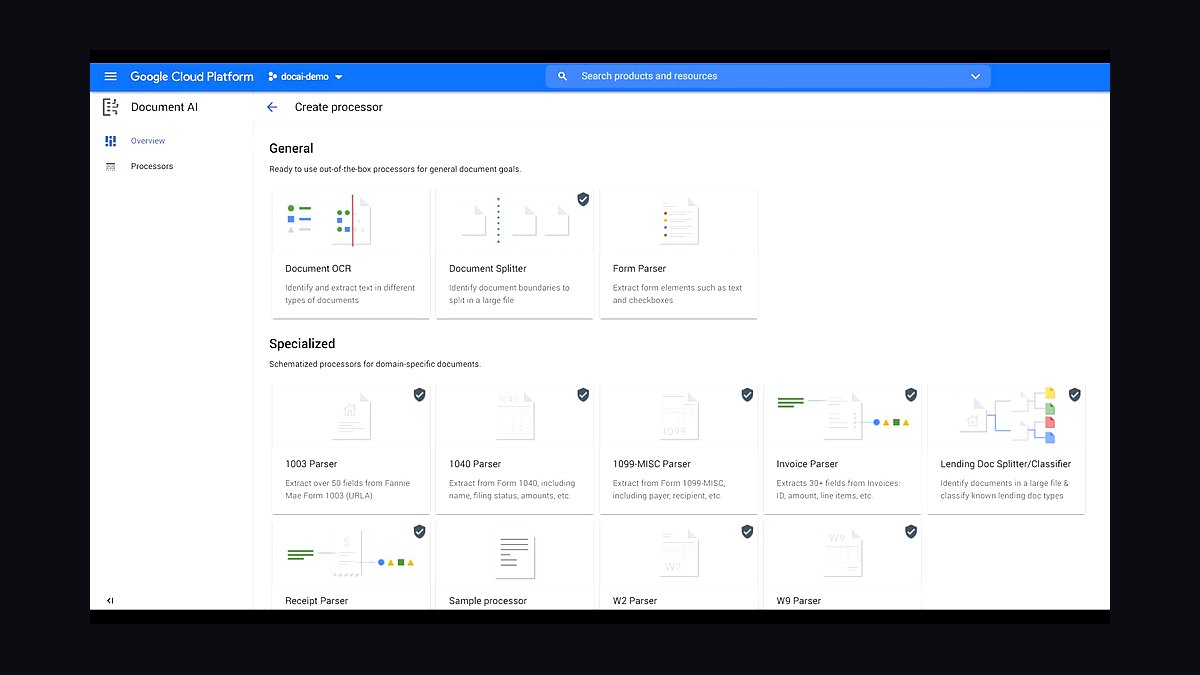Screen dimensions: 1200x675
Task: Click the shield badge on Lending Doc Splitter card
Action: coord(1075,395)
